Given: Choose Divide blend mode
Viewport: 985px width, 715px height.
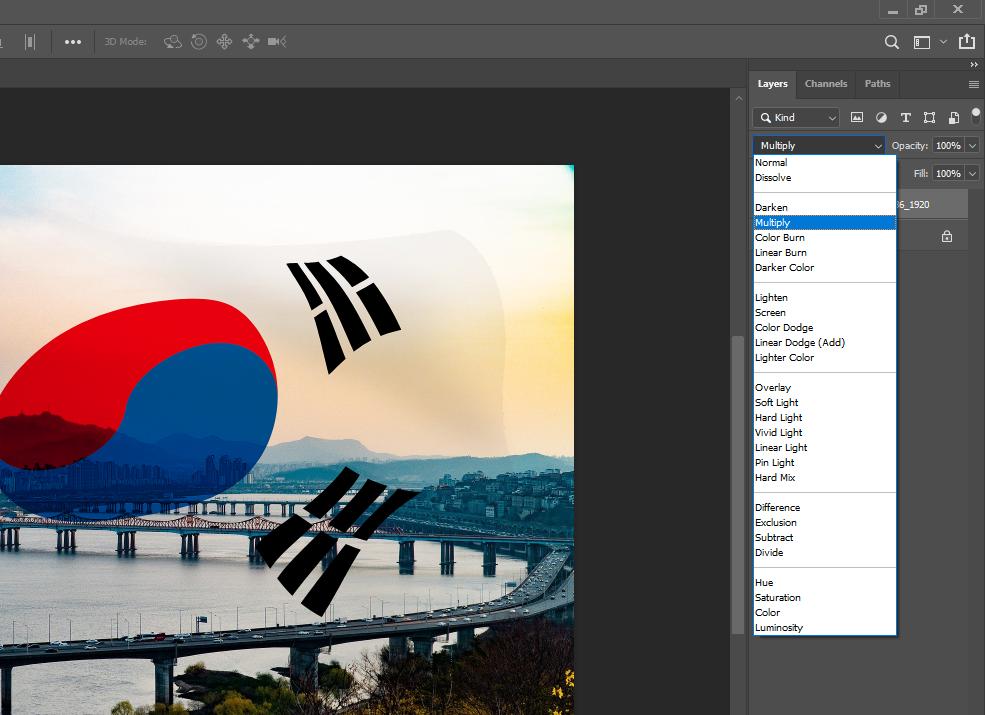Looking at the screenshot, I should pos(824,553).
